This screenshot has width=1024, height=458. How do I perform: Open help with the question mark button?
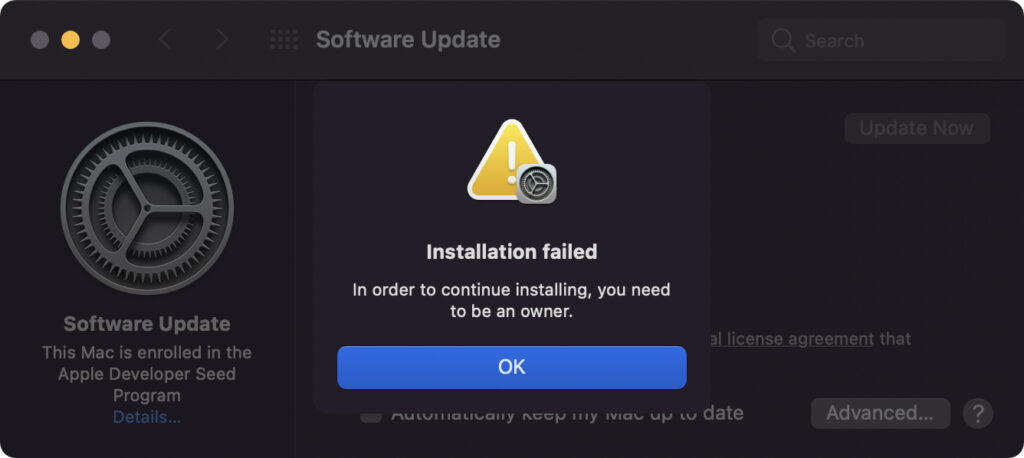[x=977, y=413]
